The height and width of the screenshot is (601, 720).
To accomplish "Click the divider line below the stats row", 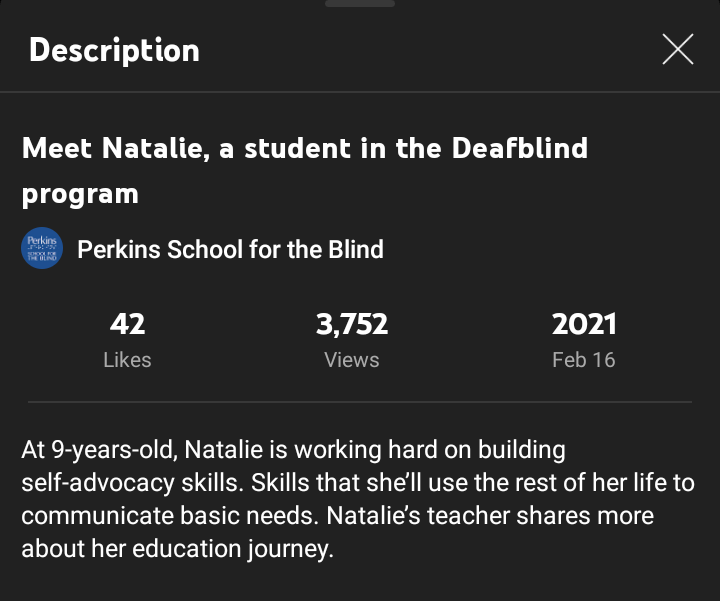I will 360,402.
